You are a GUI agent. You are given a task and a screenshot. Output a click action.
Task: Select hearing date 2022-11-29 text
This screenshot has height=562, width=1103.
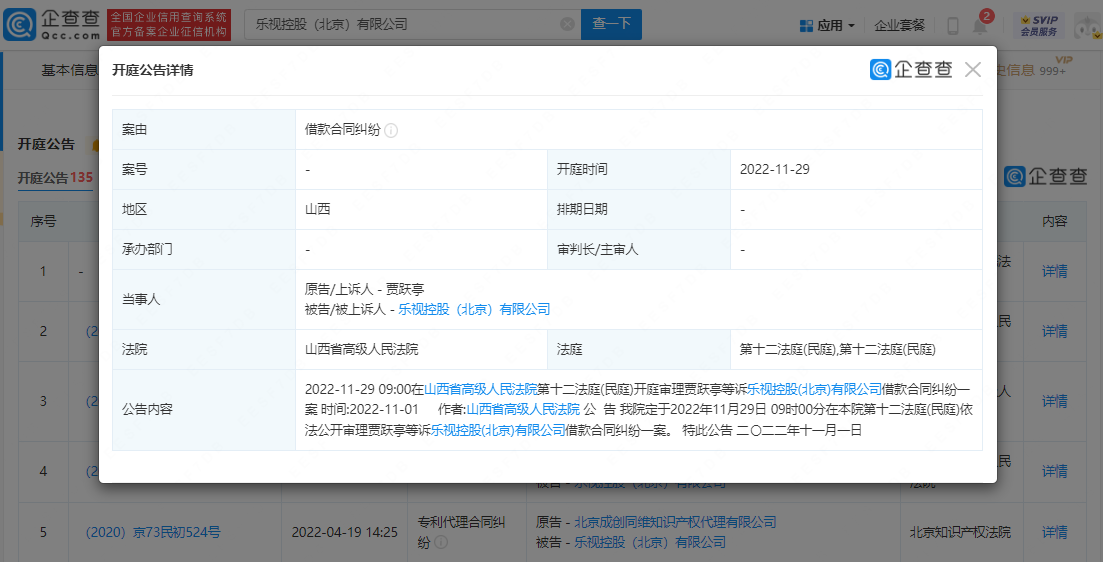(x=774, y=170)
